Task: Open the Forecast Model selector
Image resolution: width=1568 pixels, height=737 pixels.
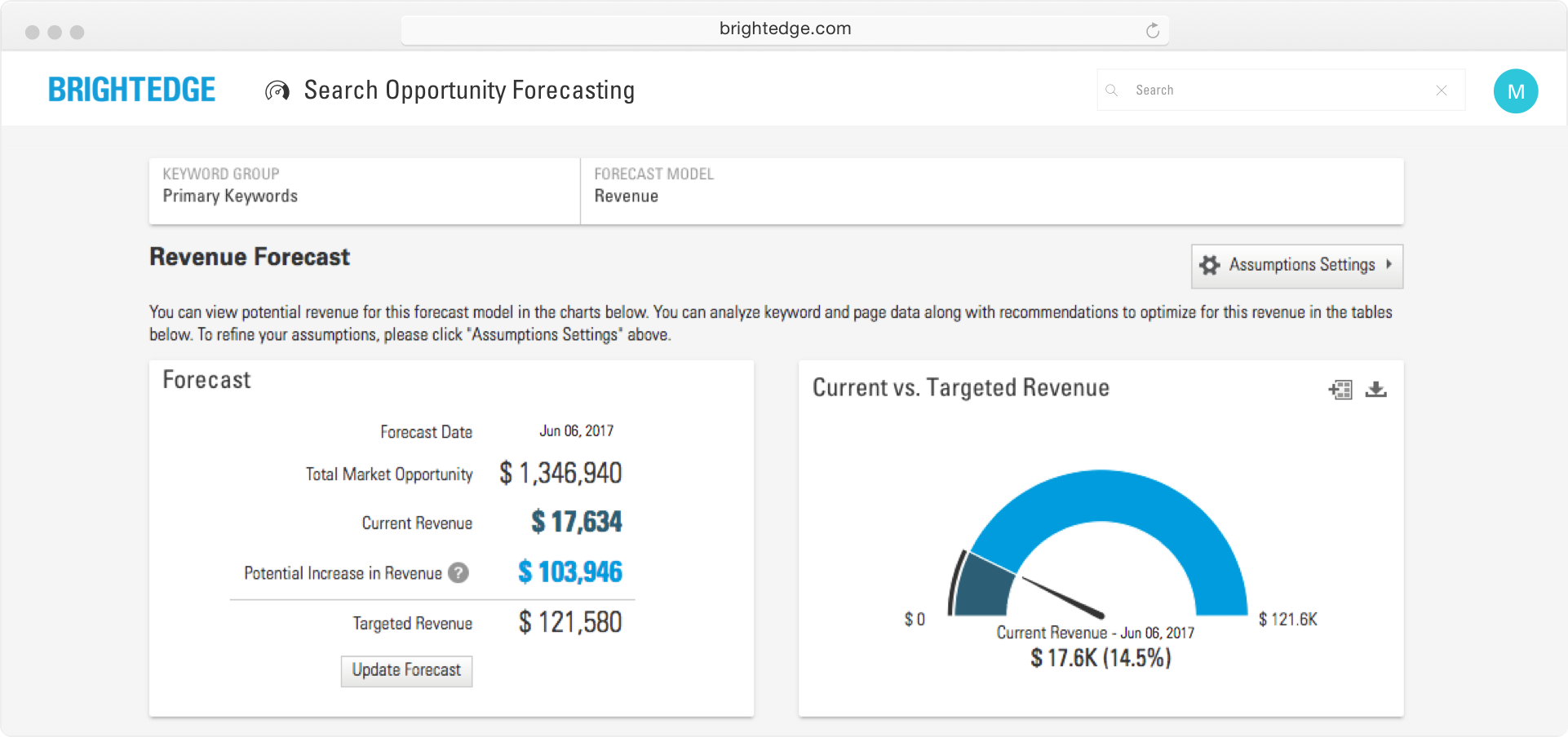Action: 991,191
